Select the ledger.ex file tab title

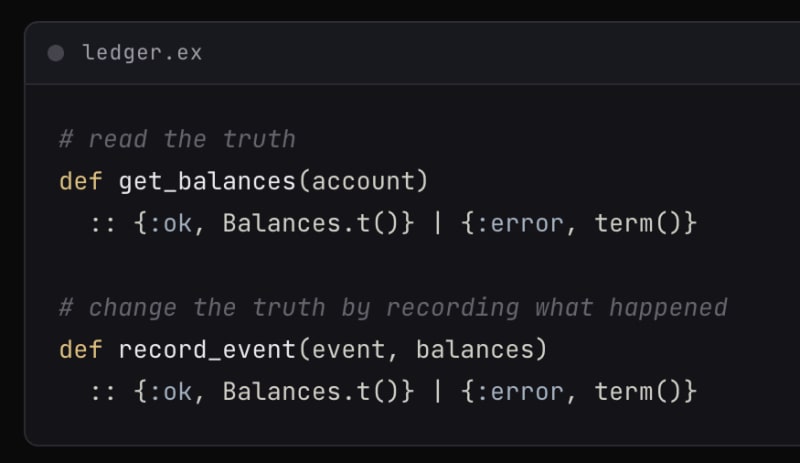pyautogui.click(x=142, y=53)
